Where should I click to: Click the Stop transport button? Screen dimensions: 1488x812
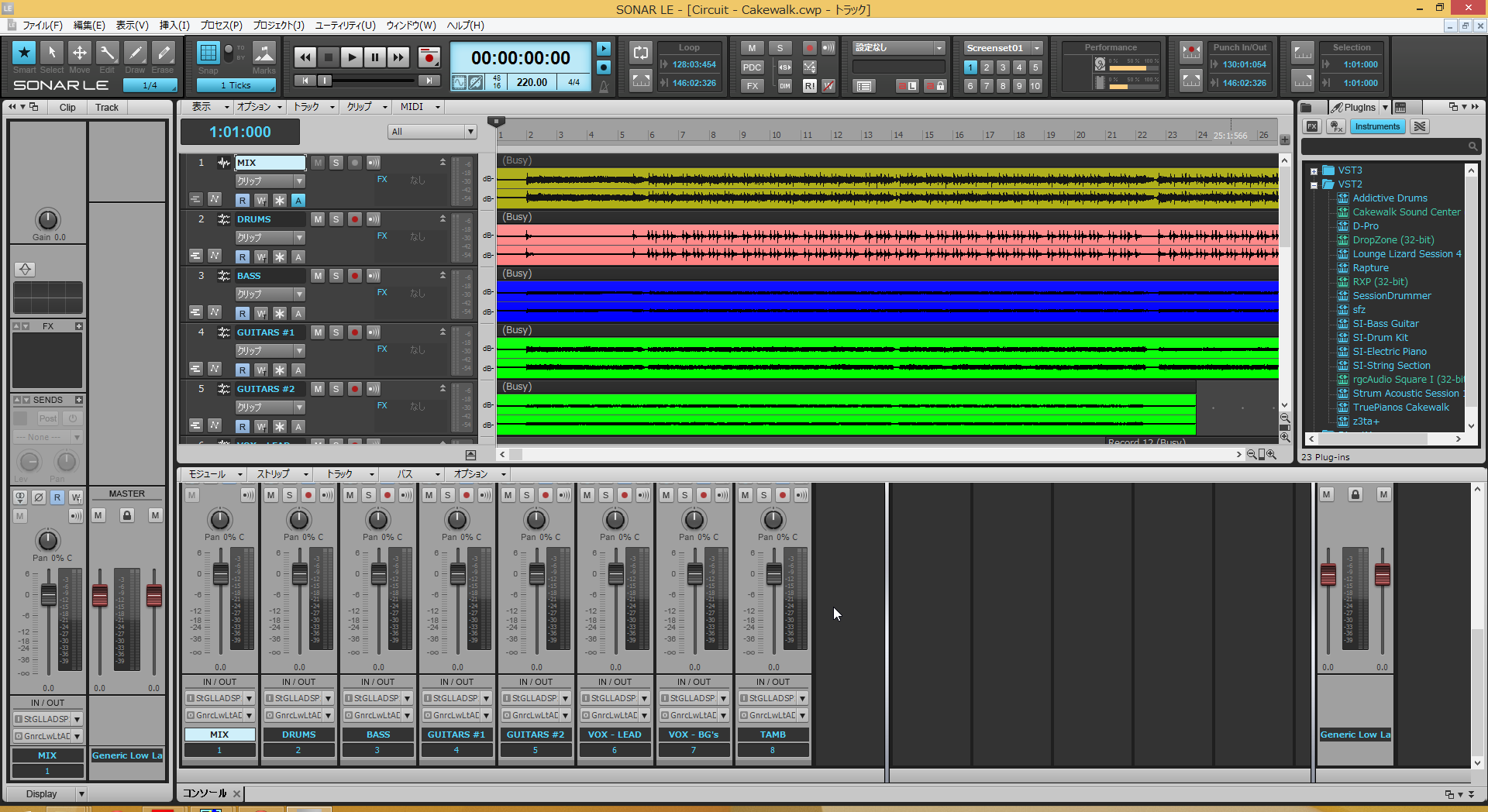pyautogui.click(x=329, y=57)
